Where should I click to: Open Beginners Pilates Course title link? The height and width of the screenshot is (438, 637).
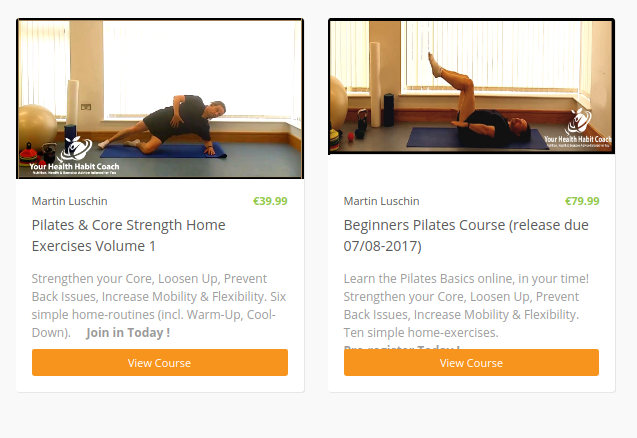pyautogui.click(x=466, y=235)
